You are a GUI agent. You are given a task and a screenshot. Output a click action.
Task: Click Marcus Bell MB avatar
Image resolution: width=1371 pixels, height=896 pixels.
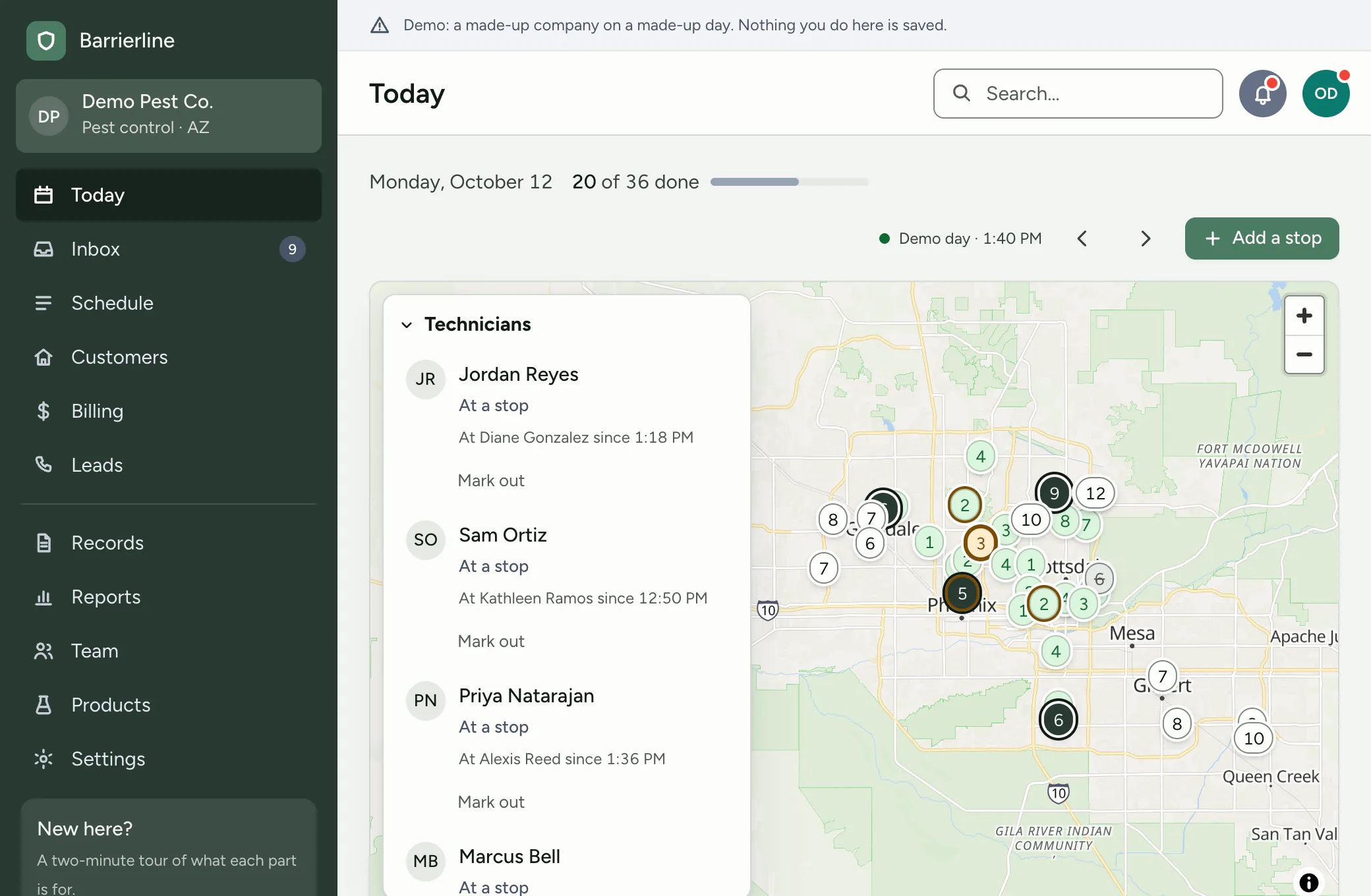click(x=425, y=861)
